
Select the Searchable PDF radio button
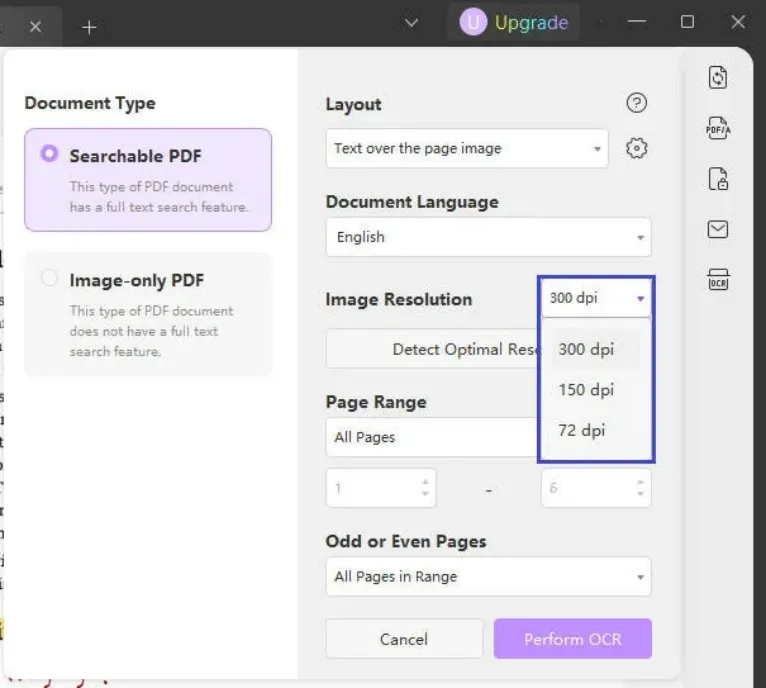tap(49, 153)
